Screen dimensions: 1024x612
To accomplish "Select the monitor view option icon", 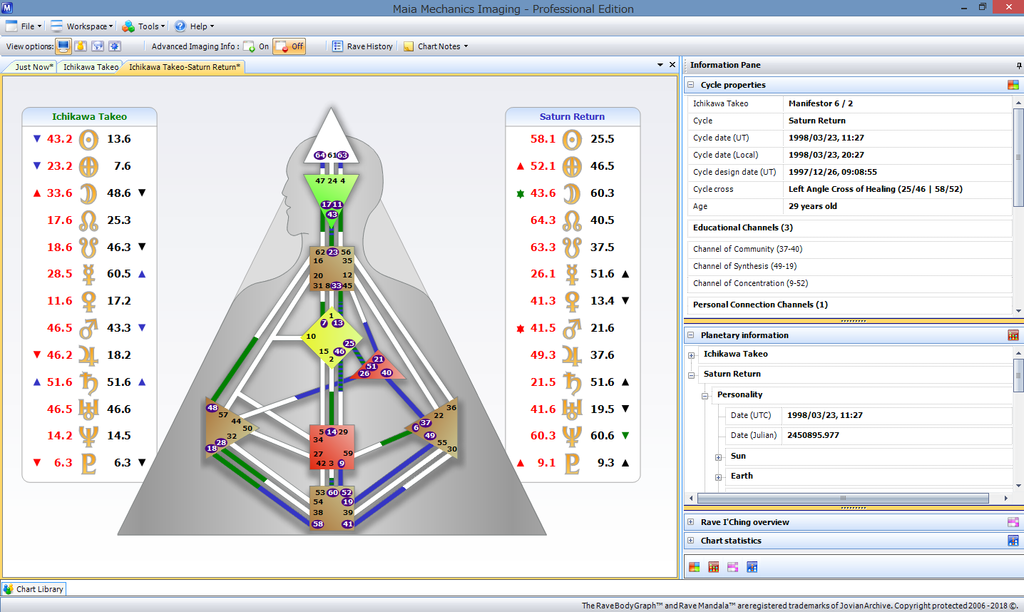I will 63,46.
